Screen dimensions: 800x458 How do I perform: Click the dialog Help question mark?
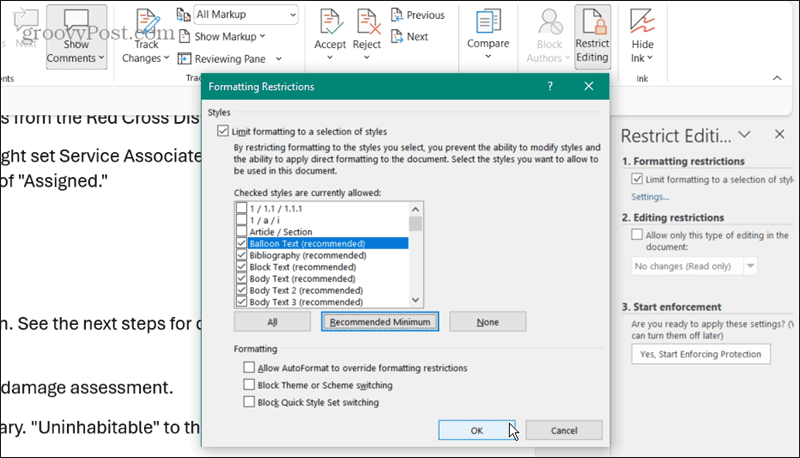click(550, 86)
